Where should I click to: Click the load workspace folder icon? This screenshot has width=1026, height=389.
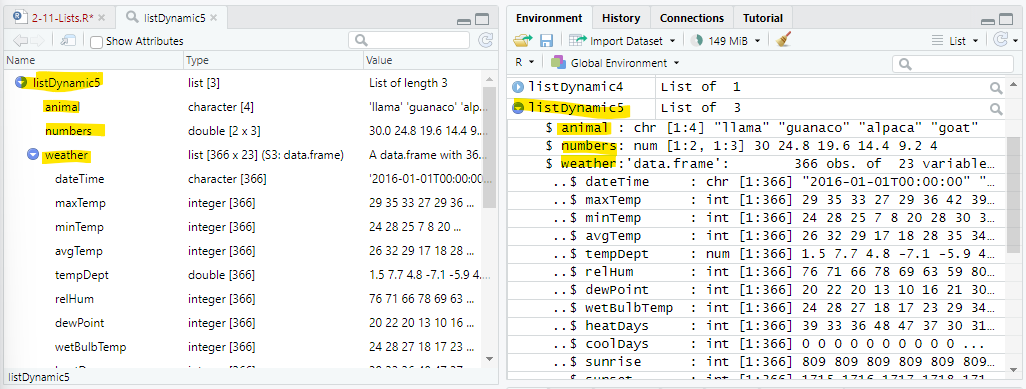pyautogui.click(x=523, y=41)
